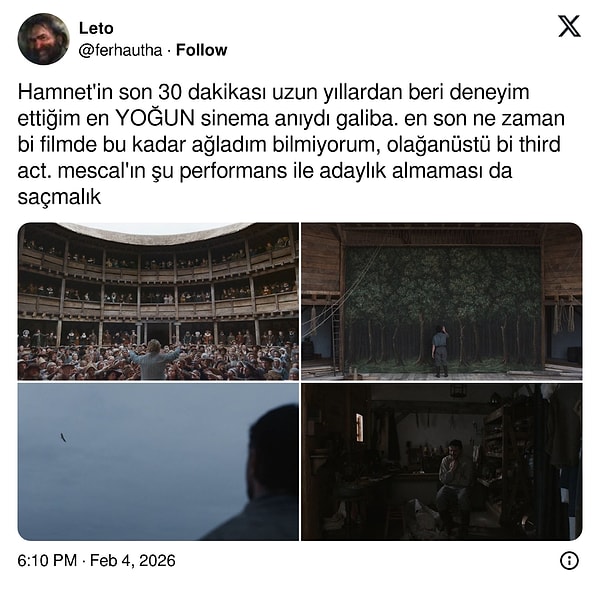Open the Globe theatre crowd image
This screenshot has width=600, height=591.
[x=158, y=301]
